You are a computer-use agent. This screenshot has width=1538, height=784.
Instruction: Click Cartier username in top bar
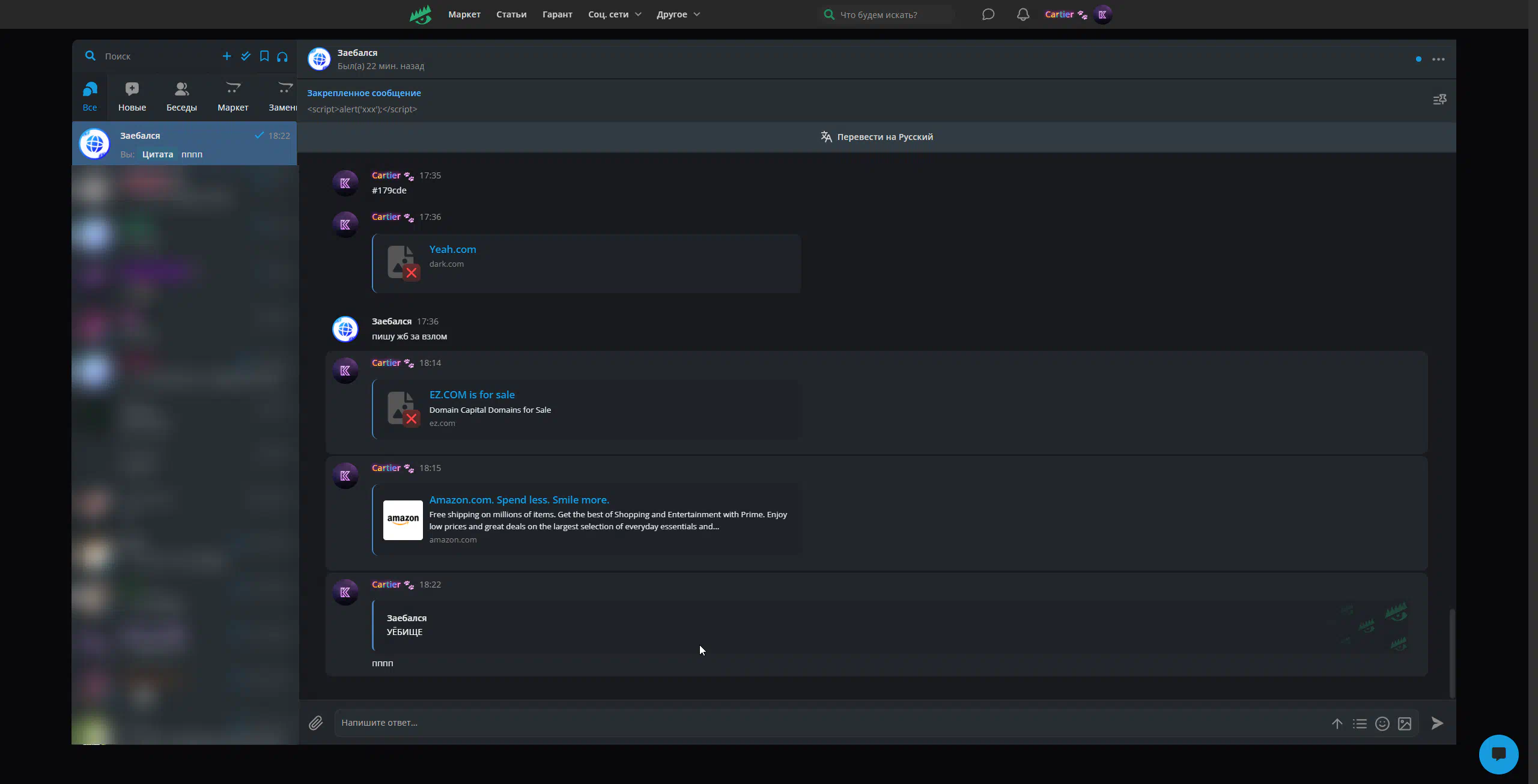1059,14
